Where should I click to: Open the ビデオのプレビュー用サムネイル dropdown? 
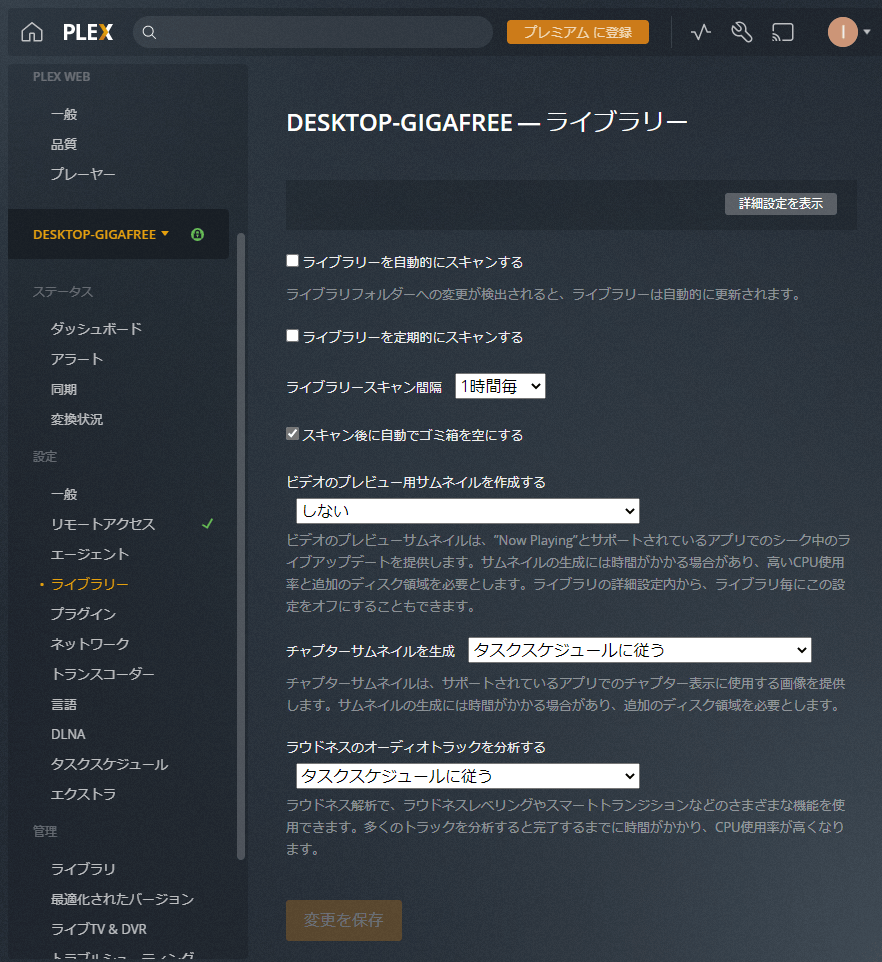coord(467,511)
